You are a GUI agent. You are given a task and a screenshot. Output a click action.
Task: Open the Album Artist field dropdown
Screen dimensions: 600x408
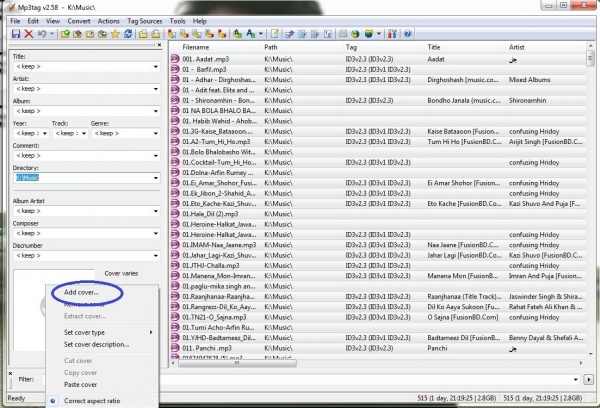(156, 211)
